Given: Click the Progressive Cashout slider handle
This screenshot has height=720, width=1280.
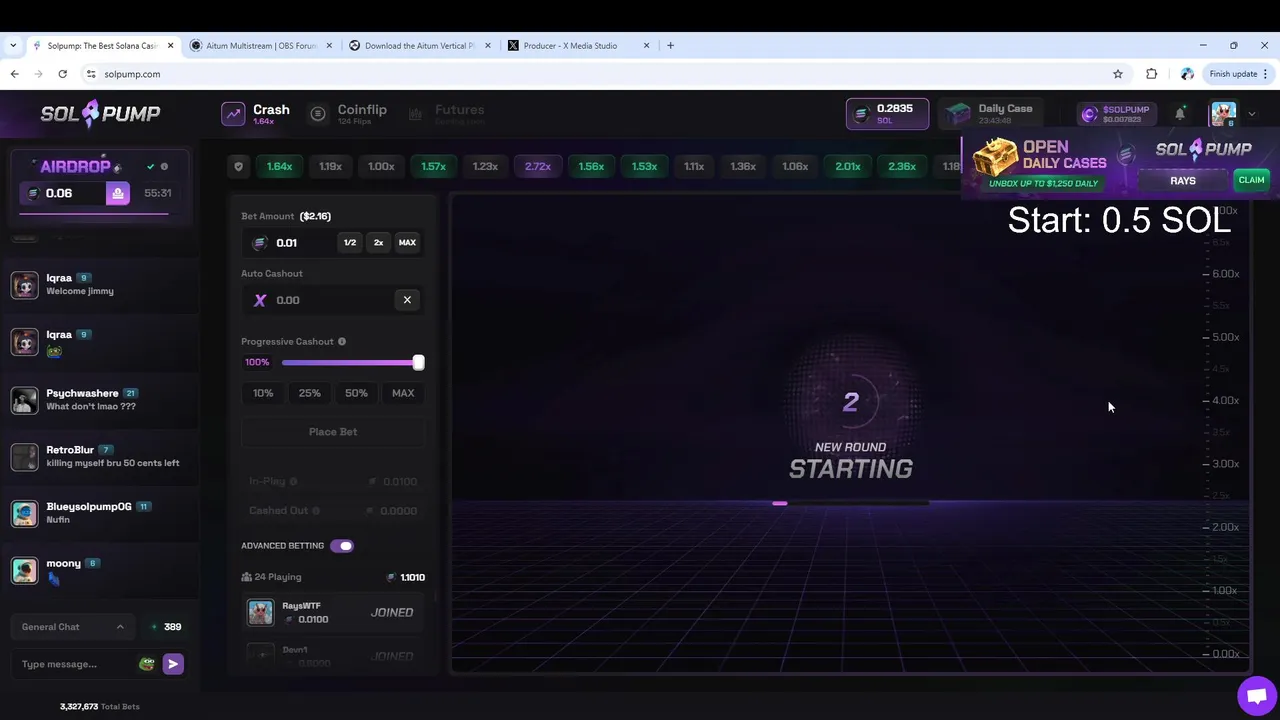Looking at the screenshot, I should pyautogui.click(x=418, y=363).
